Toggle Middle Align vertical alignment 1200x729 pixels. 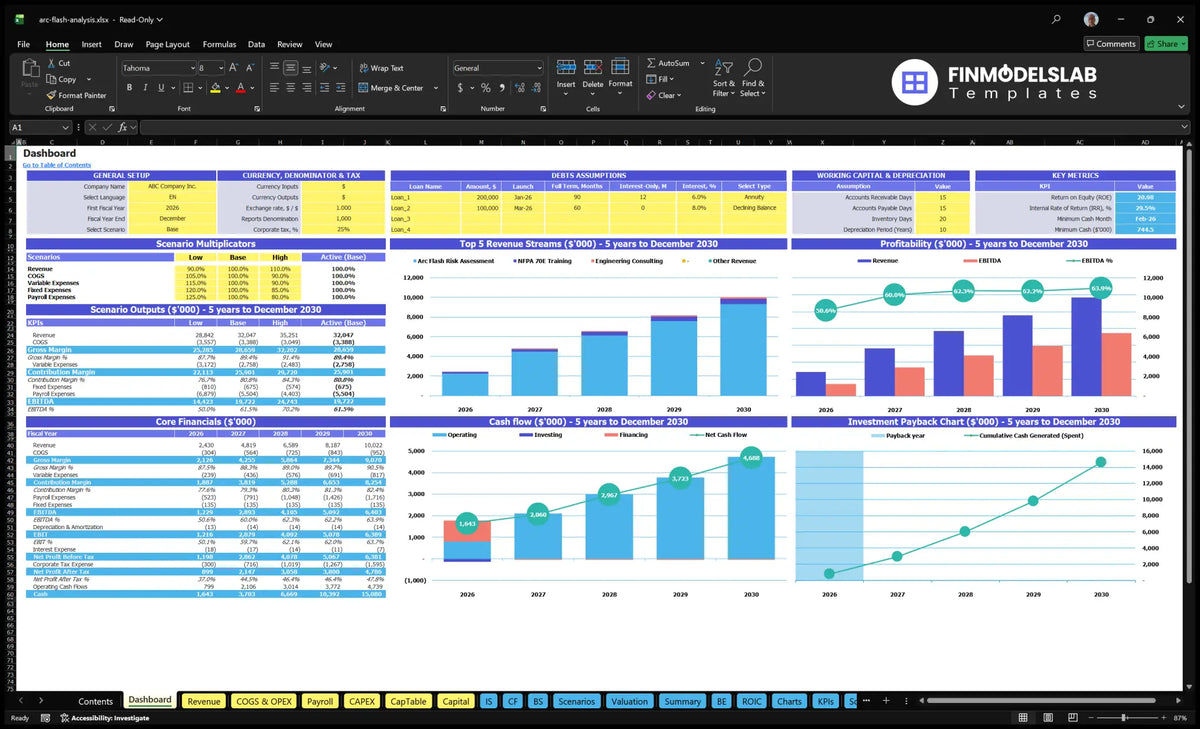pyautogui.click(x=290, y=68)
